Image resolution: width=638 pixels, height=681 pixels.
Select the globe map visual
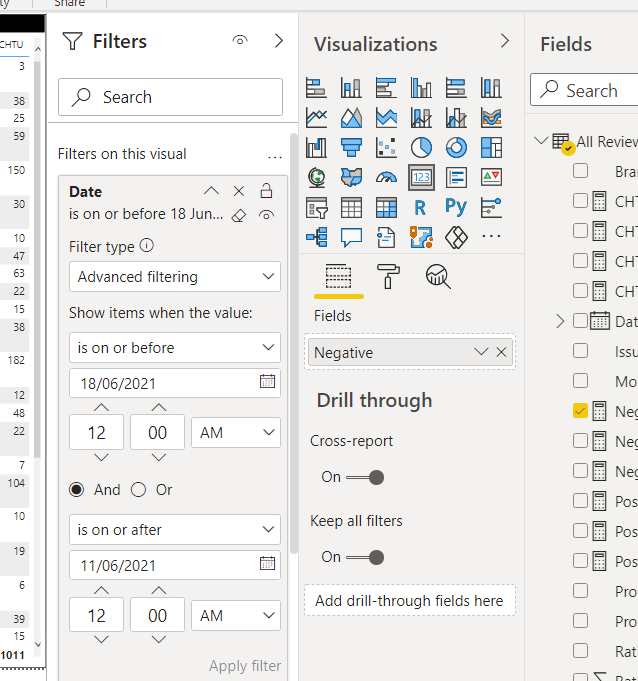pos(316,177)
